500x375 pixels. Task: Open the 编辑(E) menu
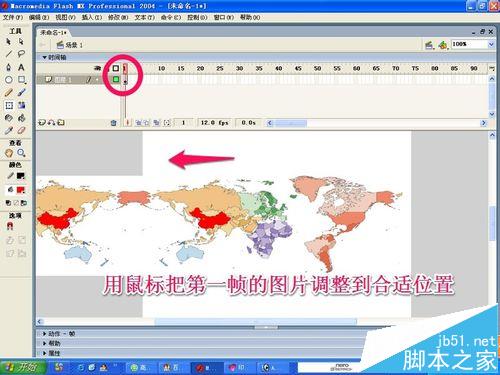(x=39, y=17)
